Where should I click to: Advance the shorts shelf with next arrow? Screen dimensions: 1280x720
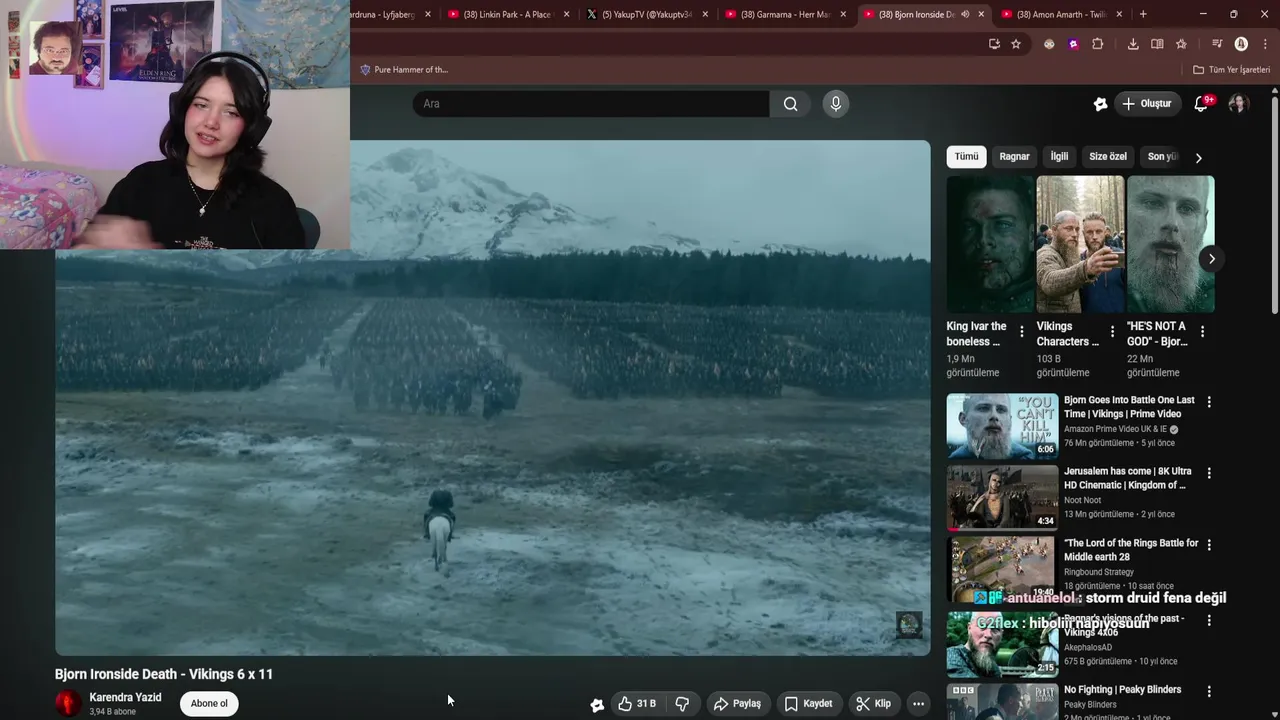click(x=1211, y=259)
